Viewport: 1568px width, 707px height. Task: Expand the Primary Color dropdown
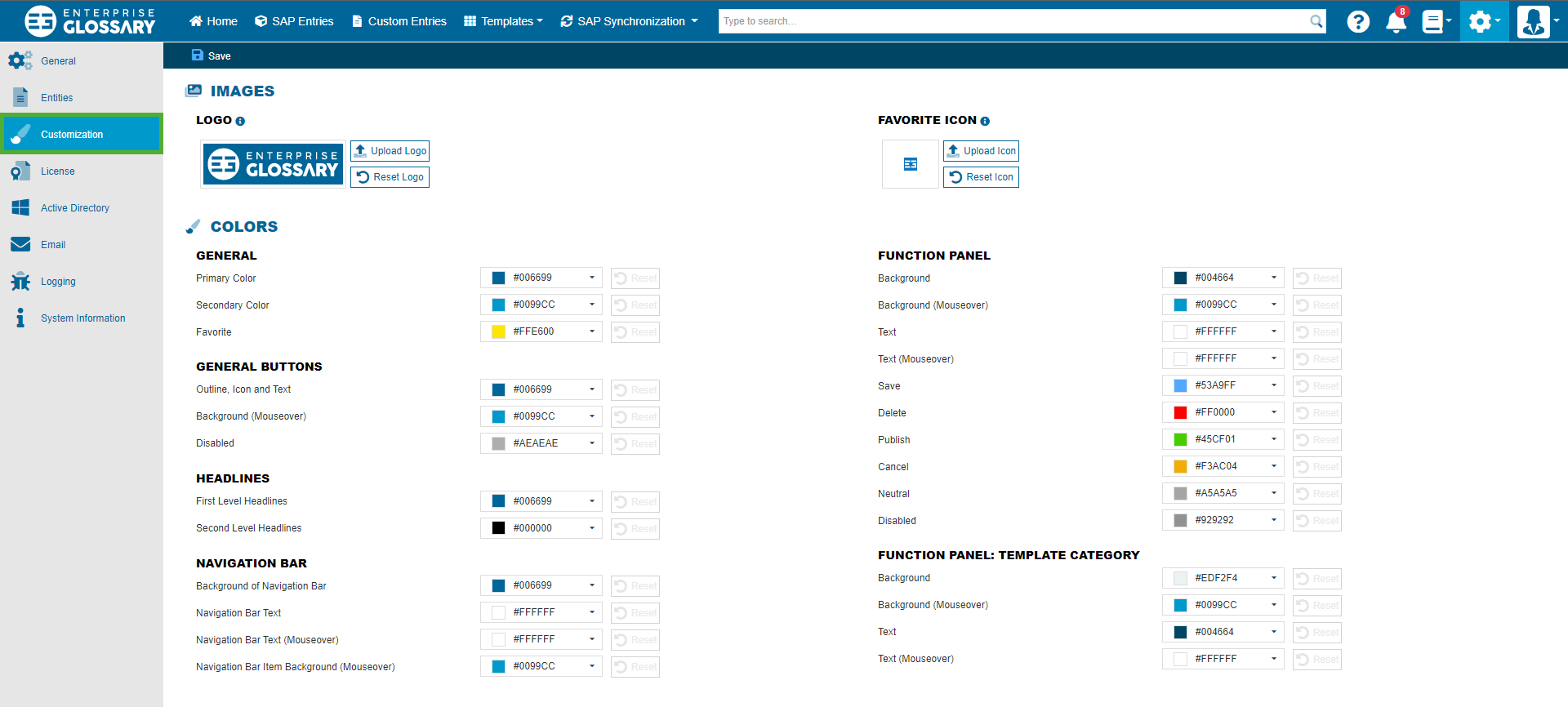592,278
